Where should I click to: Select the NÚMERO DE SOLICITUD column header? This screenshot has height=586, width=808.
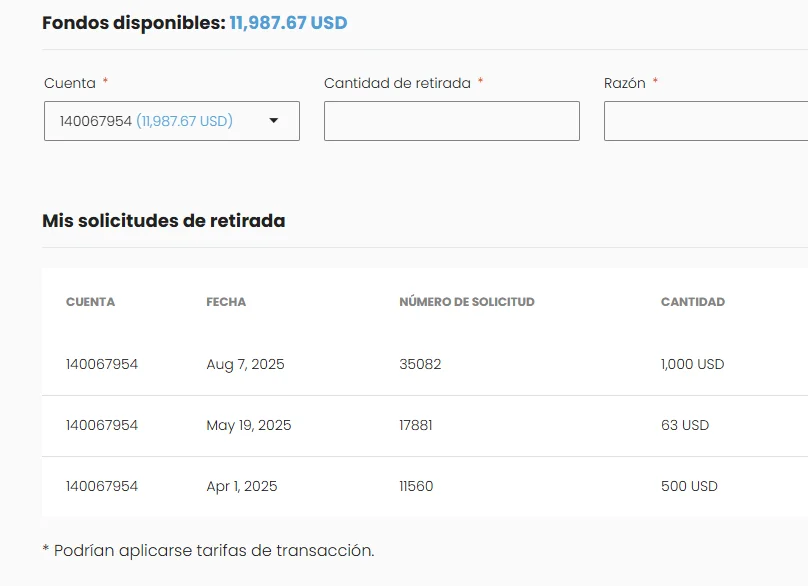click(x=466, y=302)
